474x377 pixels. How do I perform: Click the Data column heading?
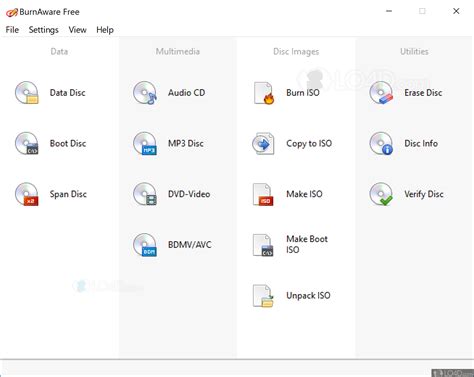(x=59, y=51)
